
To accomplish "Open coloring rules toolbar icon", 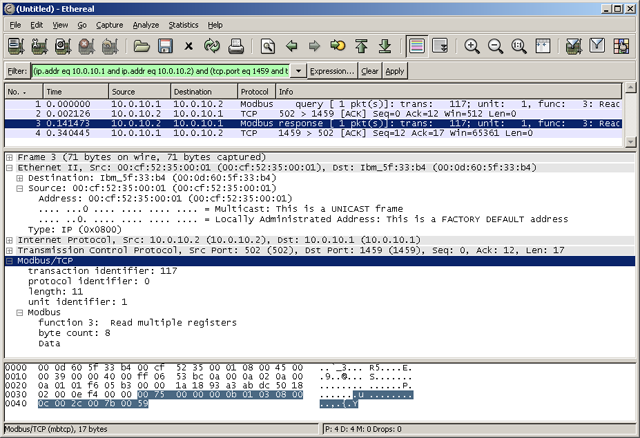I will pos(621,46).
